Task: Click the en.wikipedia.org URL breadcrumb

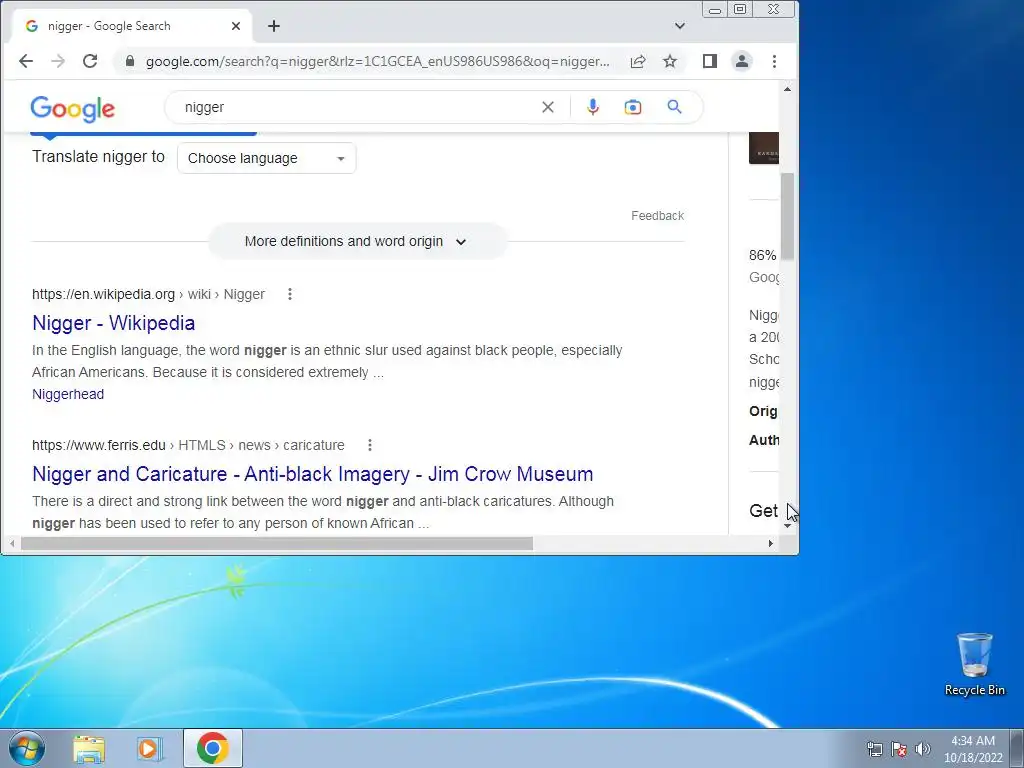Action: tap(148, 295)
